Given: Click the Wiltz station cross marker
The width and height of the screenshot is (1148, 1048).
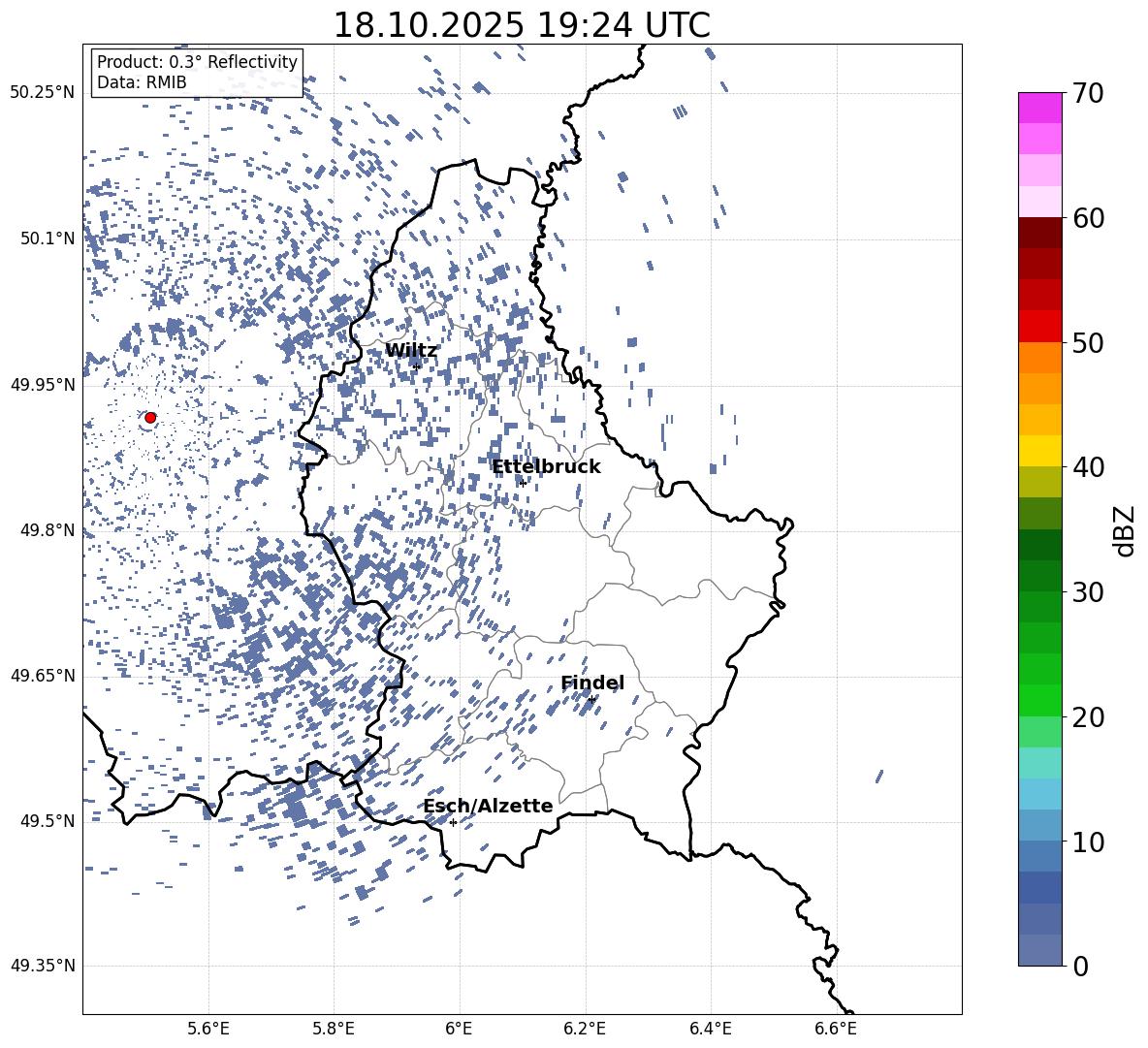Looking at the screenshot, I should [417, 366].
